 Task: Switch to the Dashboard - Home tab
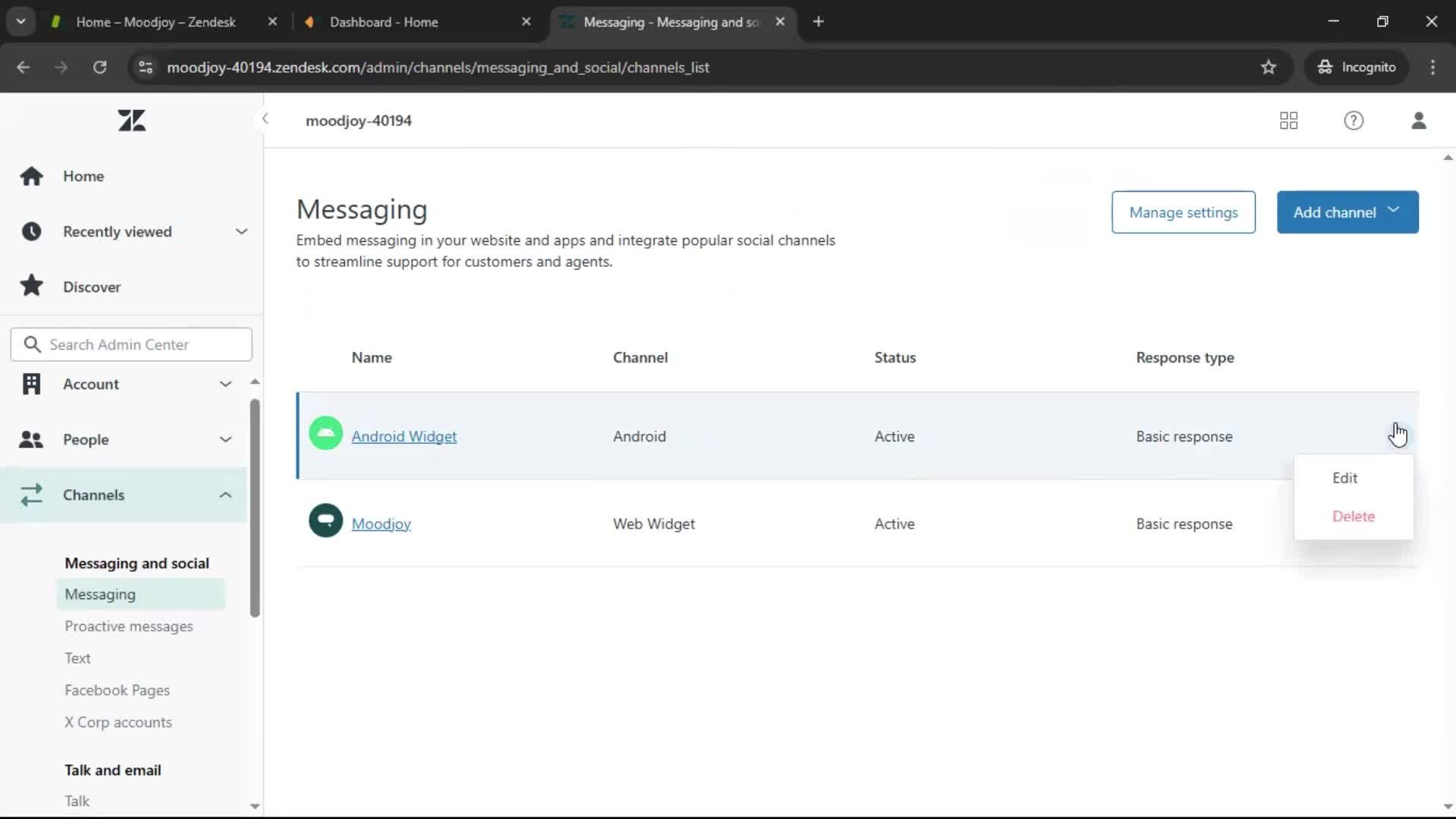384,22
